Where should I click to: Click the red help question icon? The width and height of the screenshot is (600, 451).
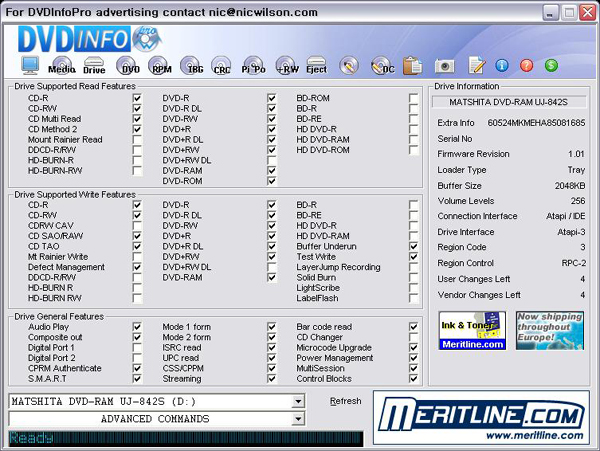tap(527, 66)
